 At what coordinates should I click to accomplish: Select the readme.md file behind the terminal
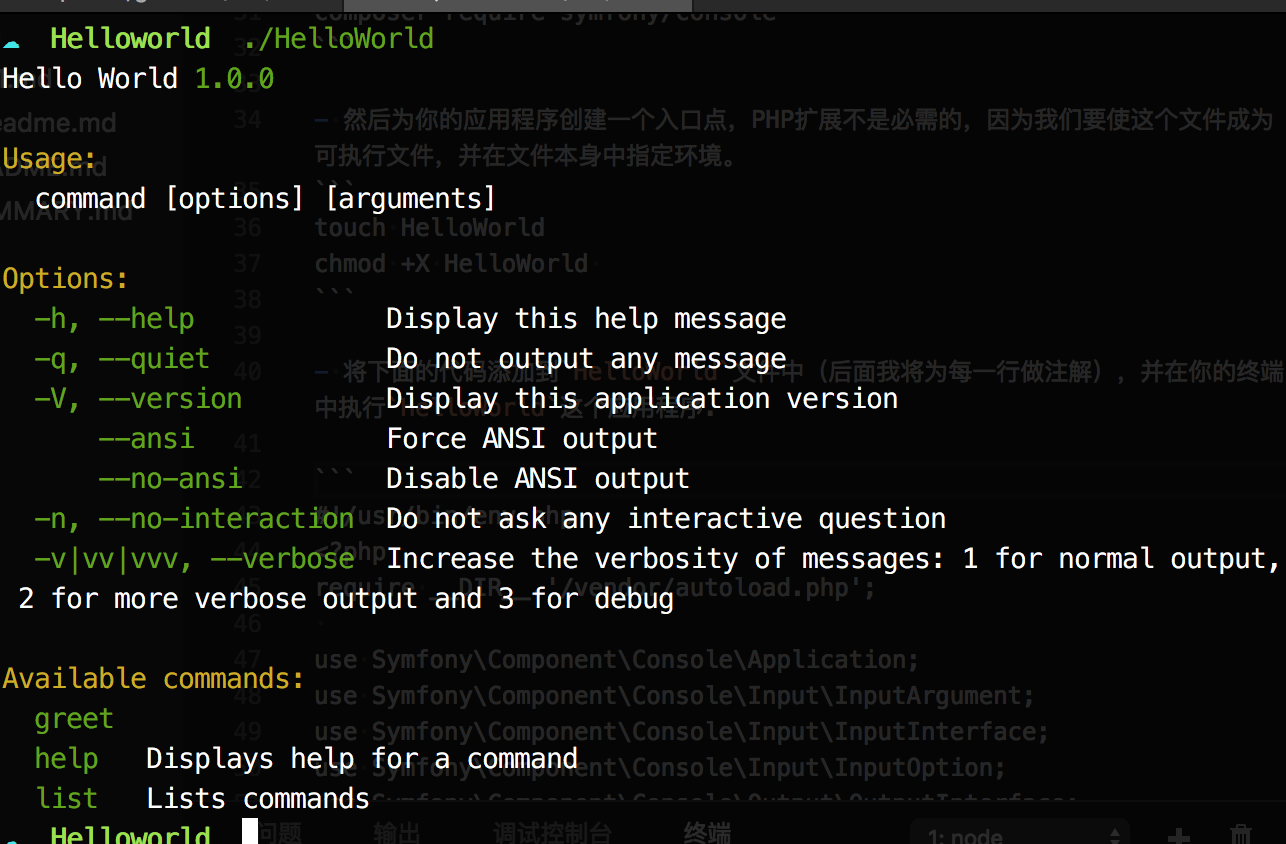click(58, 124)
